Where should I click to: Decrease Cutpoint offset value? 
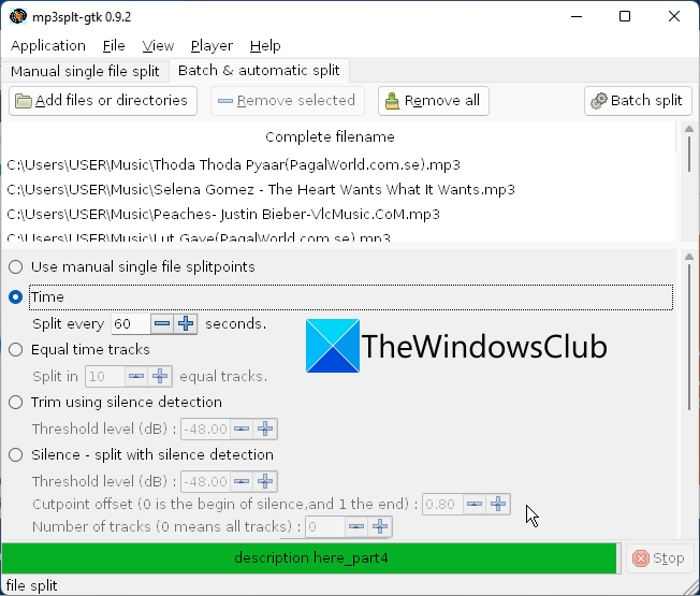(x=474, y=504)
